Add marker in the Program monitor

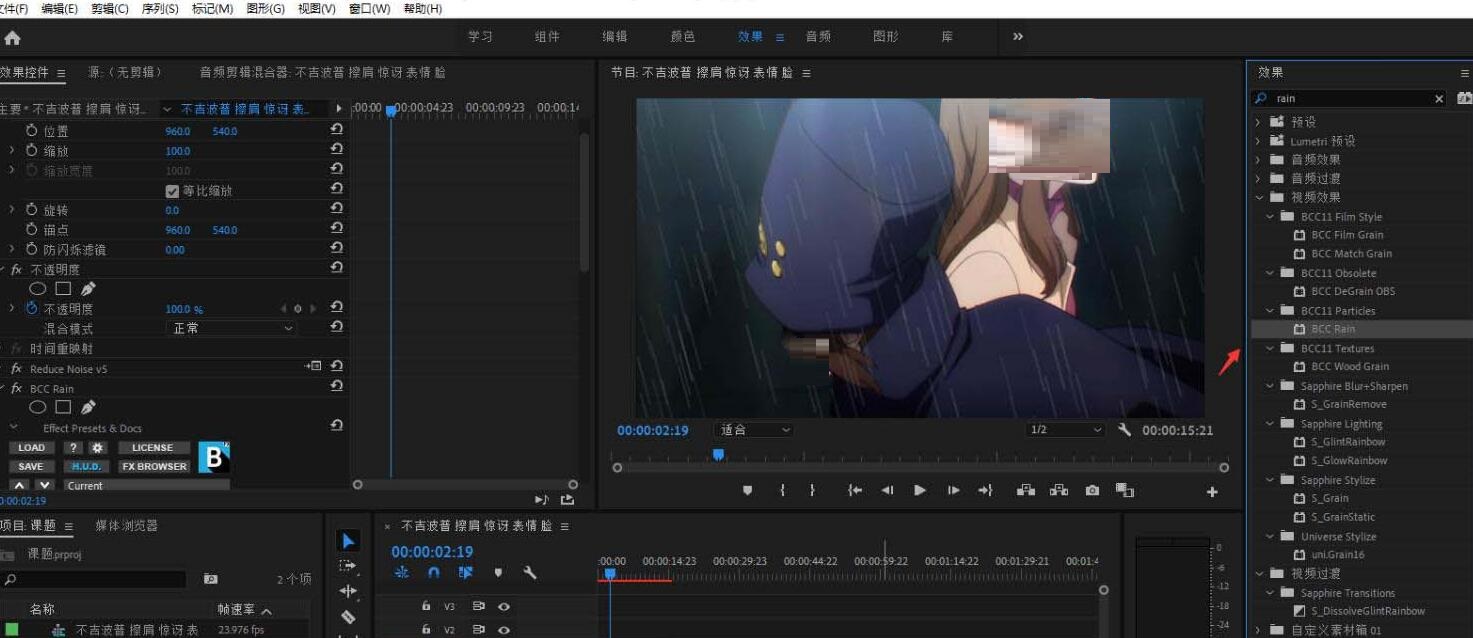pyautogui.click(x=747, y=490)
